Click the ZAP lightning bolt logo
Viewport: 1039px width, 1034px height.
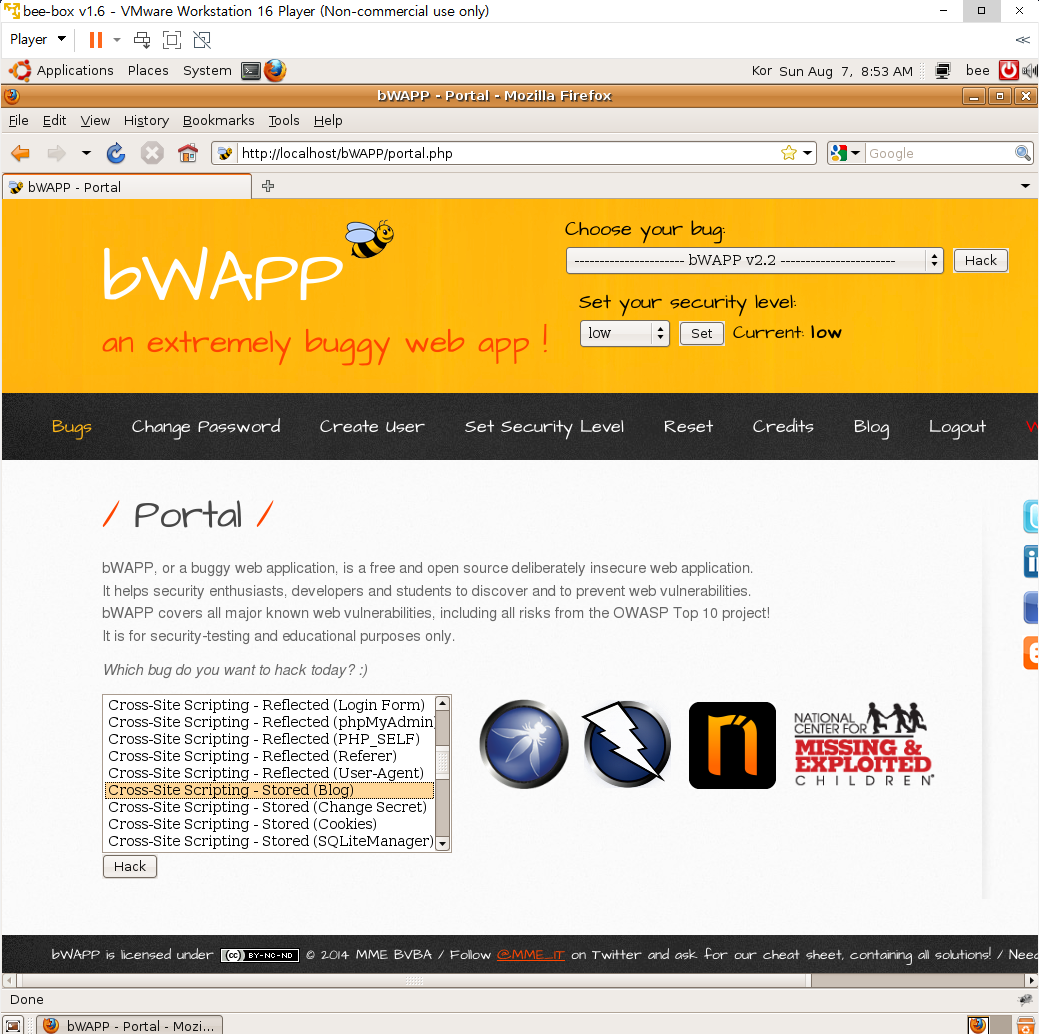[x=627, y=744]
